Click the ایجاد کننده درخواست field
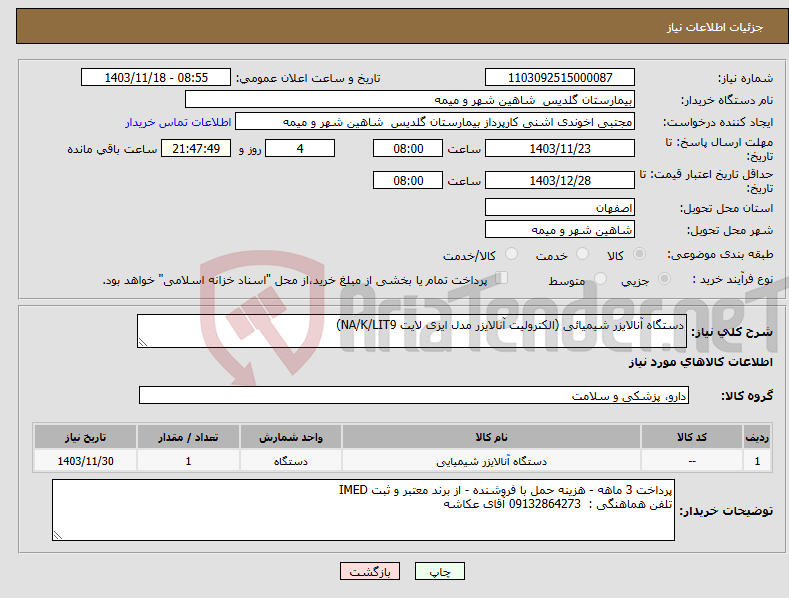Image resolution: width=789 pixels, height=598 pixels. click(x=435, y=122)
